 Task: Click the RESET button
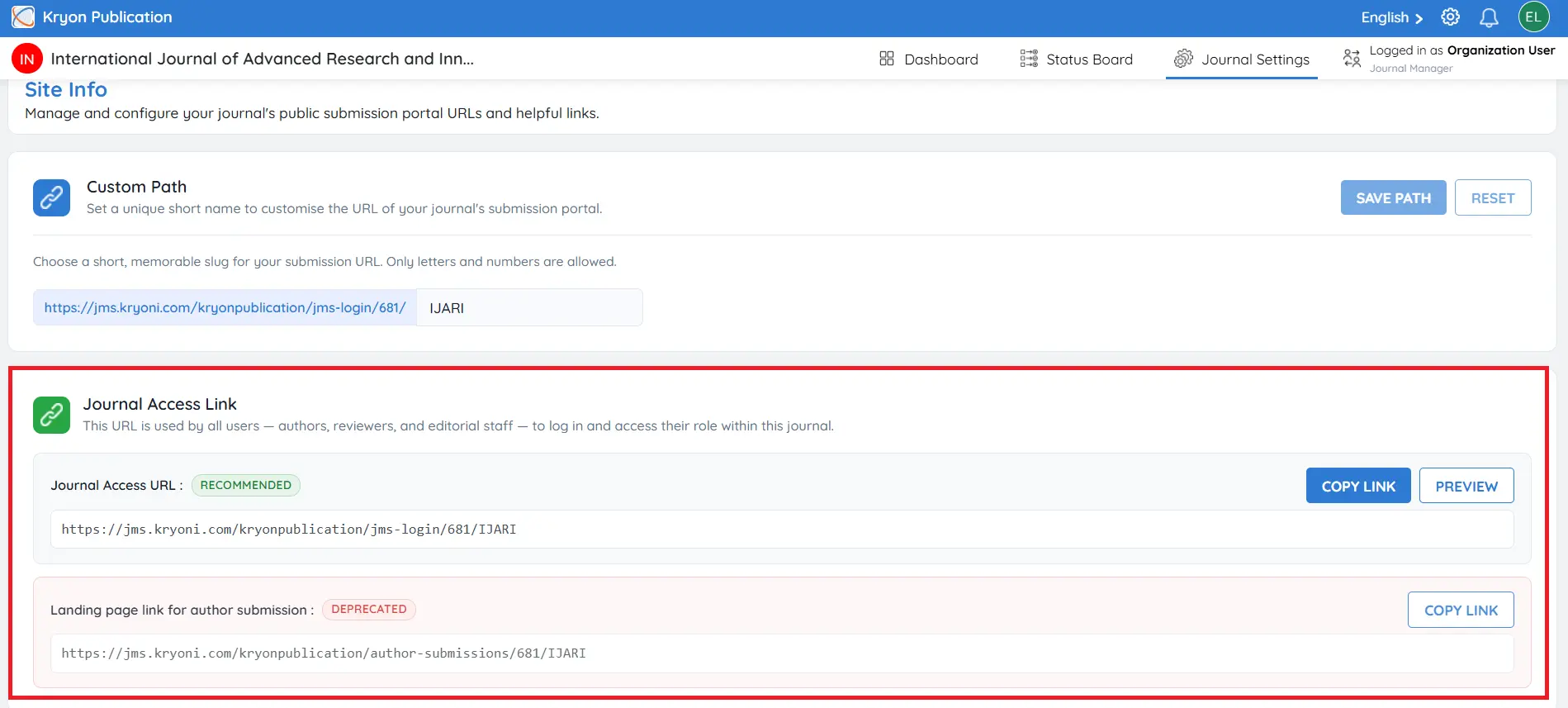click(1493, 197)
